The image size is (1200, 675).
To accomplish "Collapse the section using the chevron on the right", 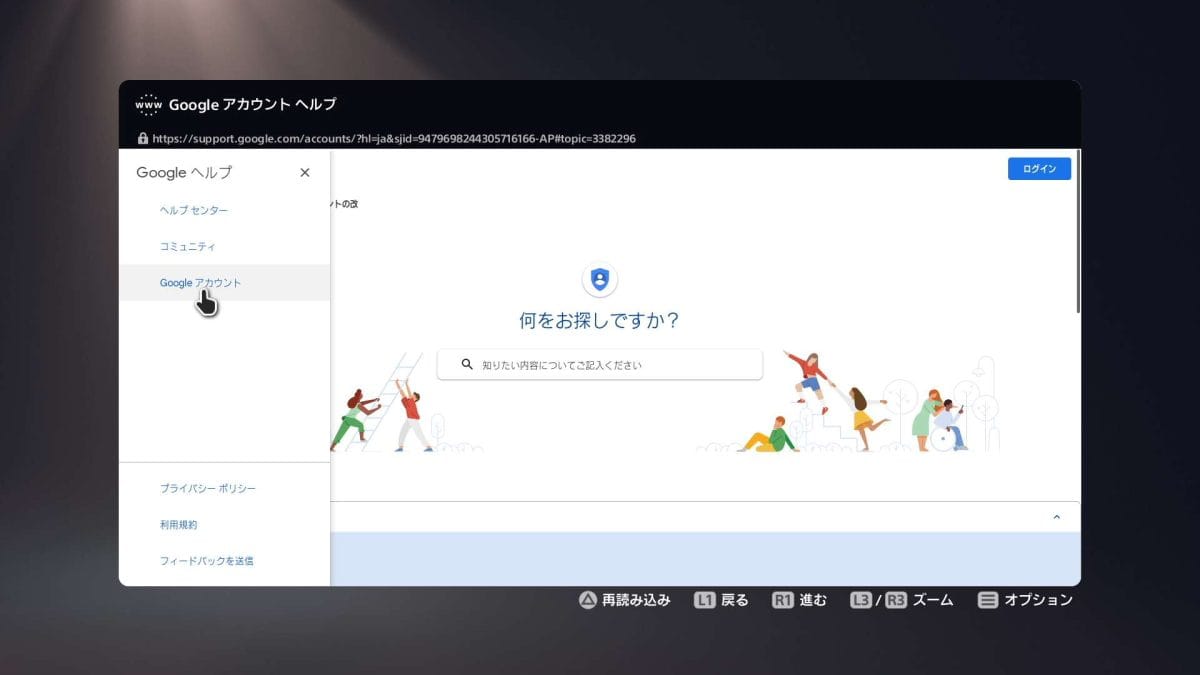I will point(1057,517).
